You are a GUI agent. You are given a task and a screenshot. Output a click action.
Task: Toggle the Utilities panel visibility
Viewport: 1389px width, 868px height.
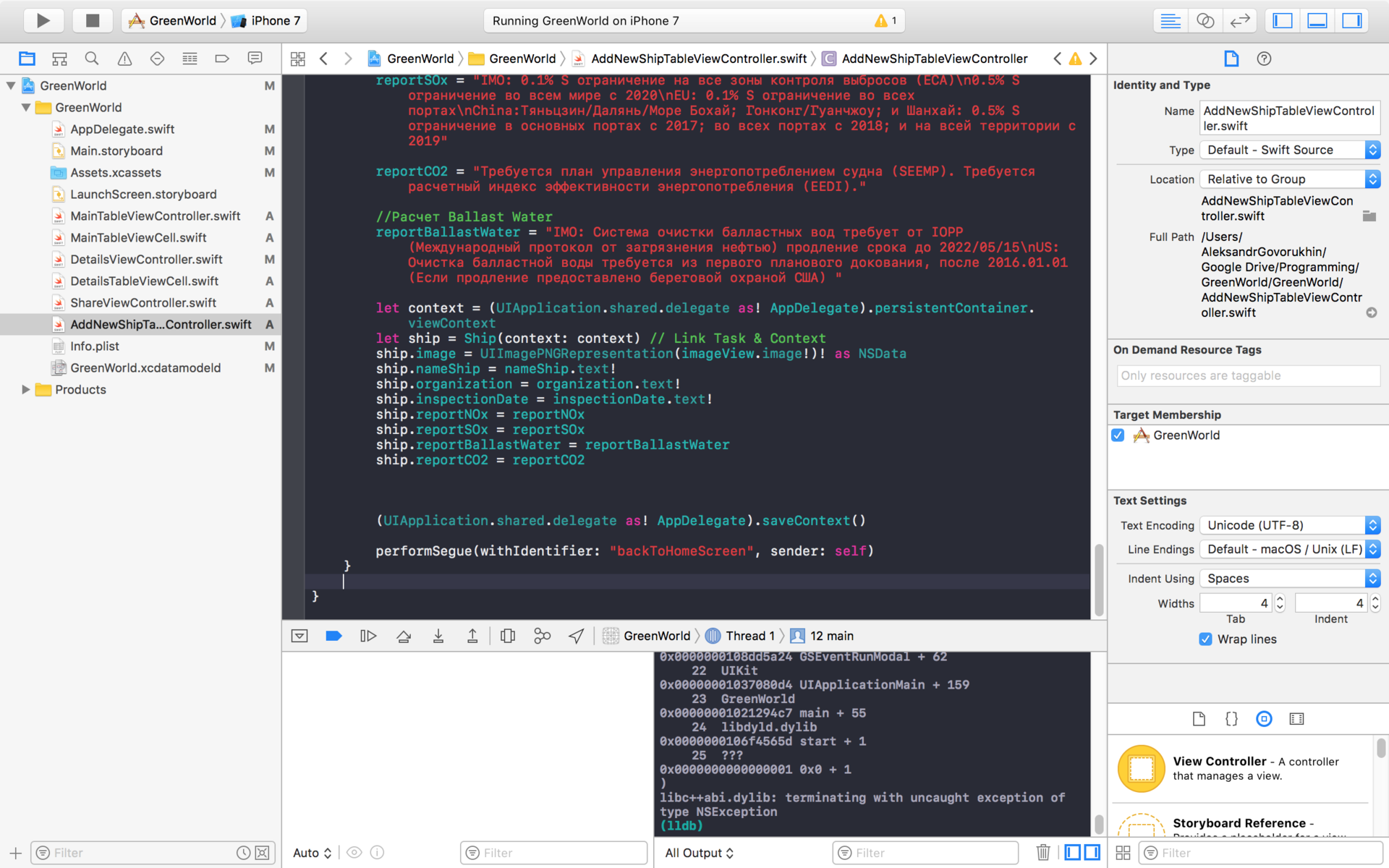[1352, 20]
